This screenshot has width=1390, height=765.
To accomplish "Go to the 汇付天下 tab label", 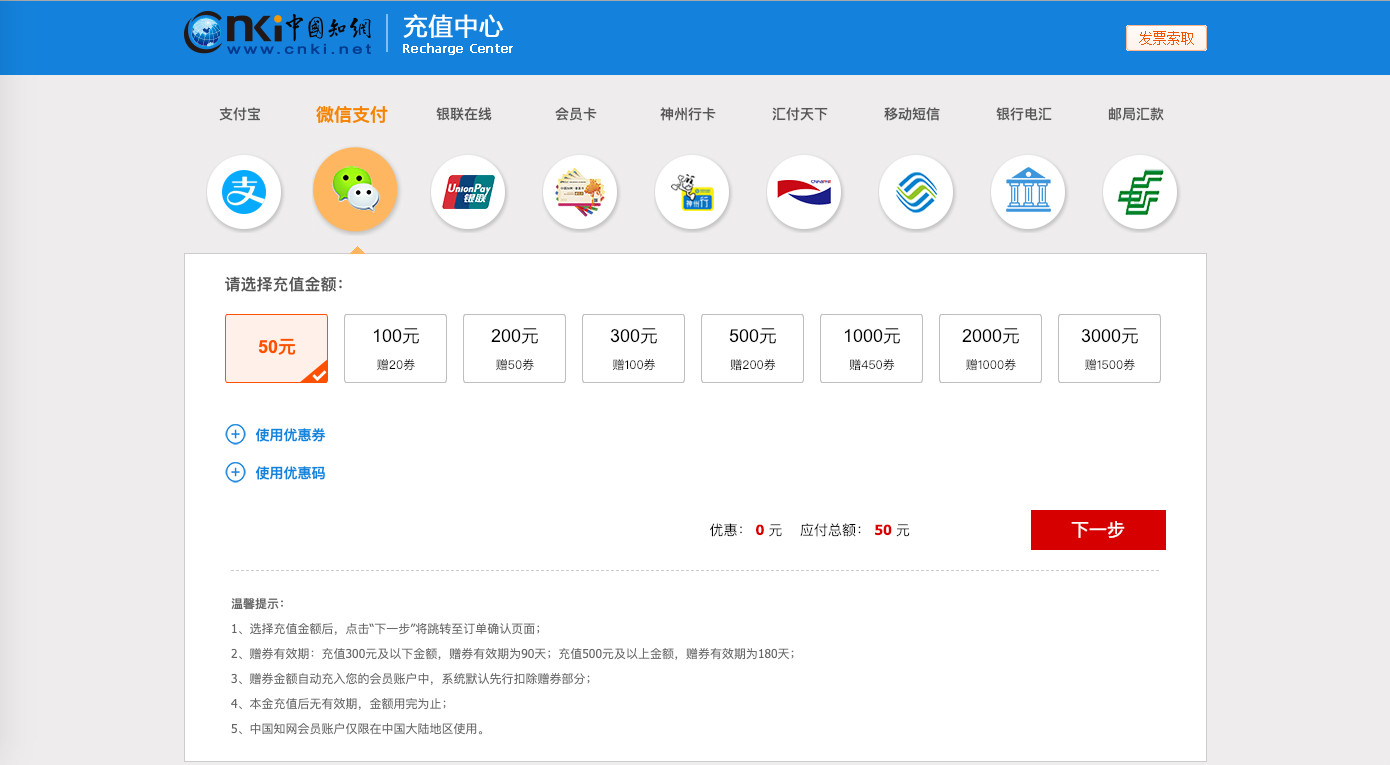I will [800, 114].
